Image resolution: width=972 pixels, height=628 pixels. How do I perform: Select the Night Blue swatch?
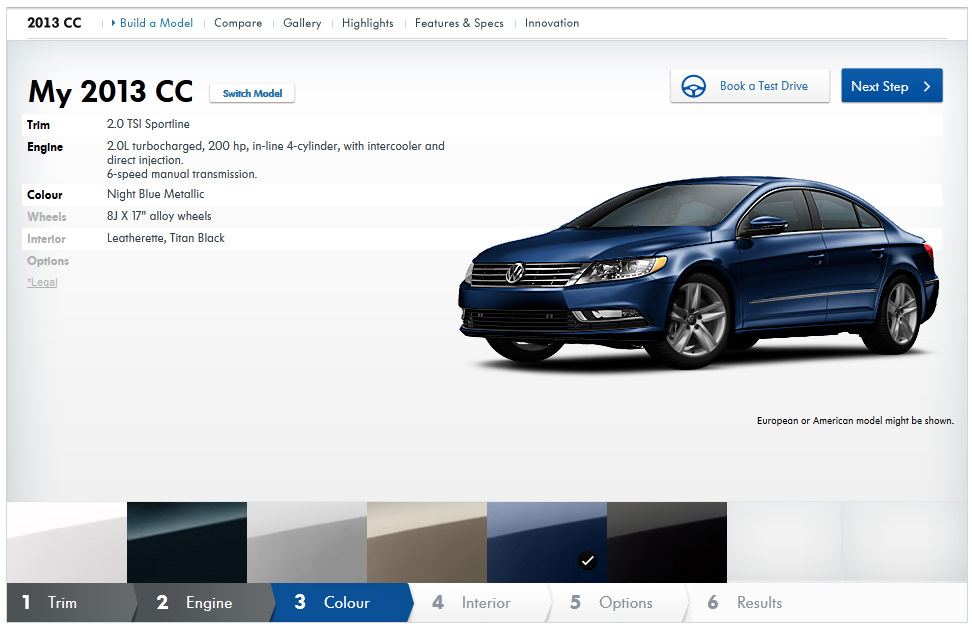[547, 542]
